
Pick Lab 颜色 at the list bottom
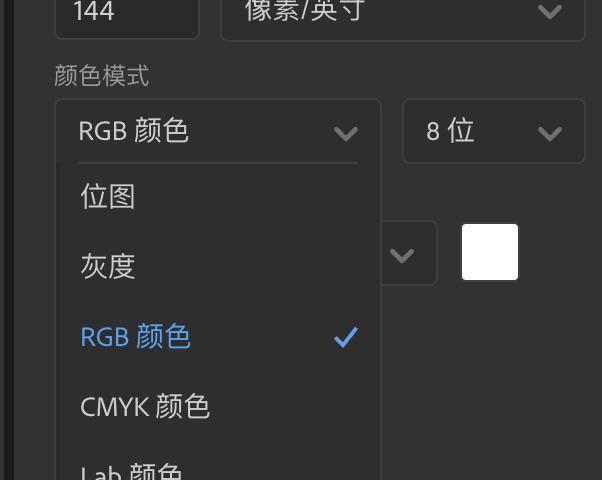pyautogui.click(x=218, y=469)
